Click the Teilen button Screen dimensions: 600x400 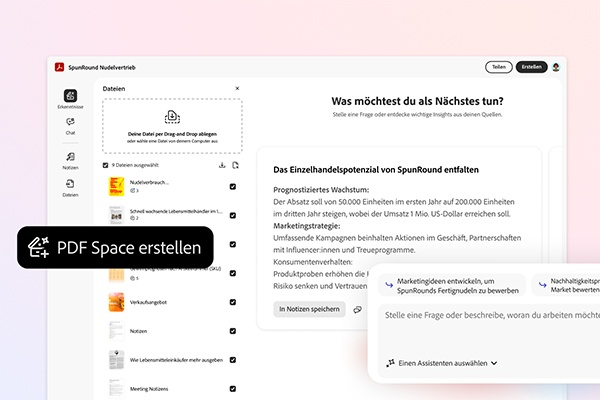click(x=497, y=67)
